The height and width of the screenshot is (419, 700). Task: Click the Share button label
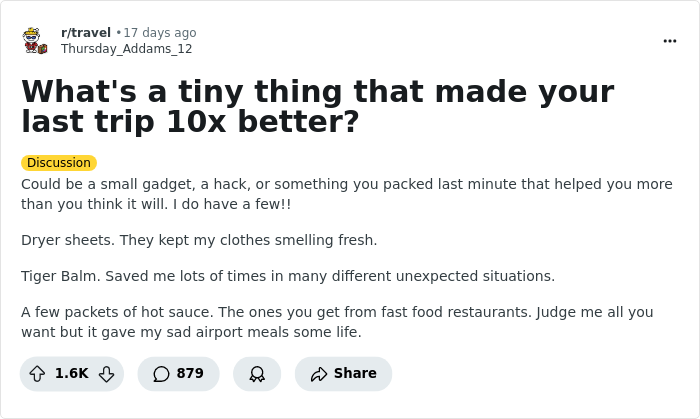tap(355, 374)
